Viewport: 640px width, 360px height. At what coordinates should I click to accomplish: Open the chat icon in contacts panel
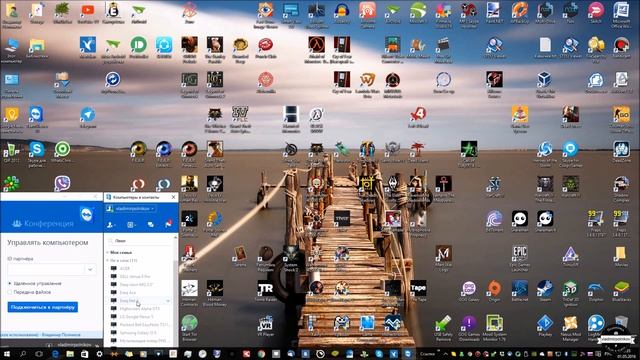tap(151, 224)
